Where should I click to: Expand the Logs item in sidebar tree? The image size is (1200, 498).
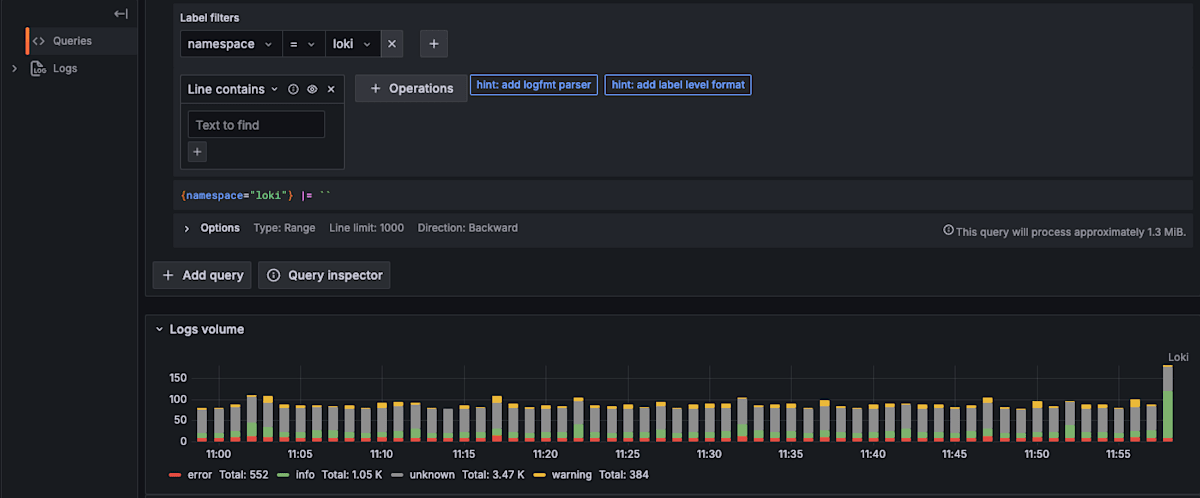click(x=14, y=69)
